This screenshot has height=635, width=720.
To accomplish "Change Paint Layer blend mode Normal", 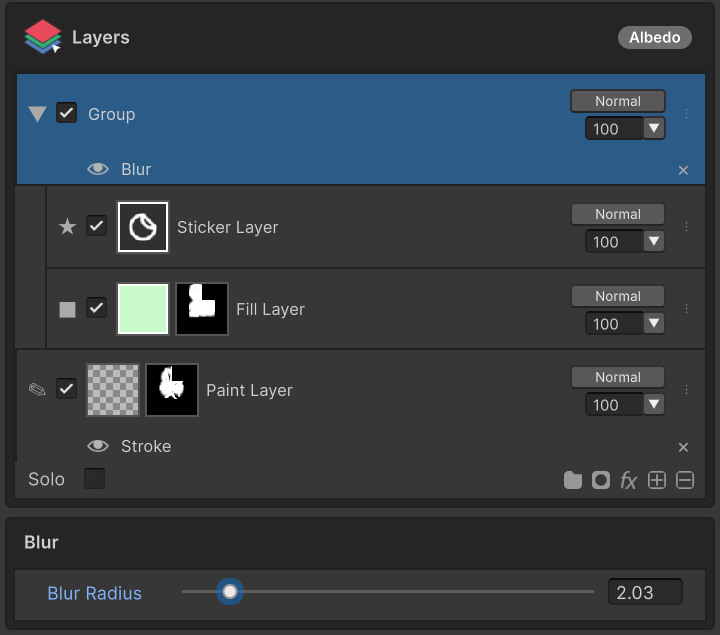I will point(618,377).
